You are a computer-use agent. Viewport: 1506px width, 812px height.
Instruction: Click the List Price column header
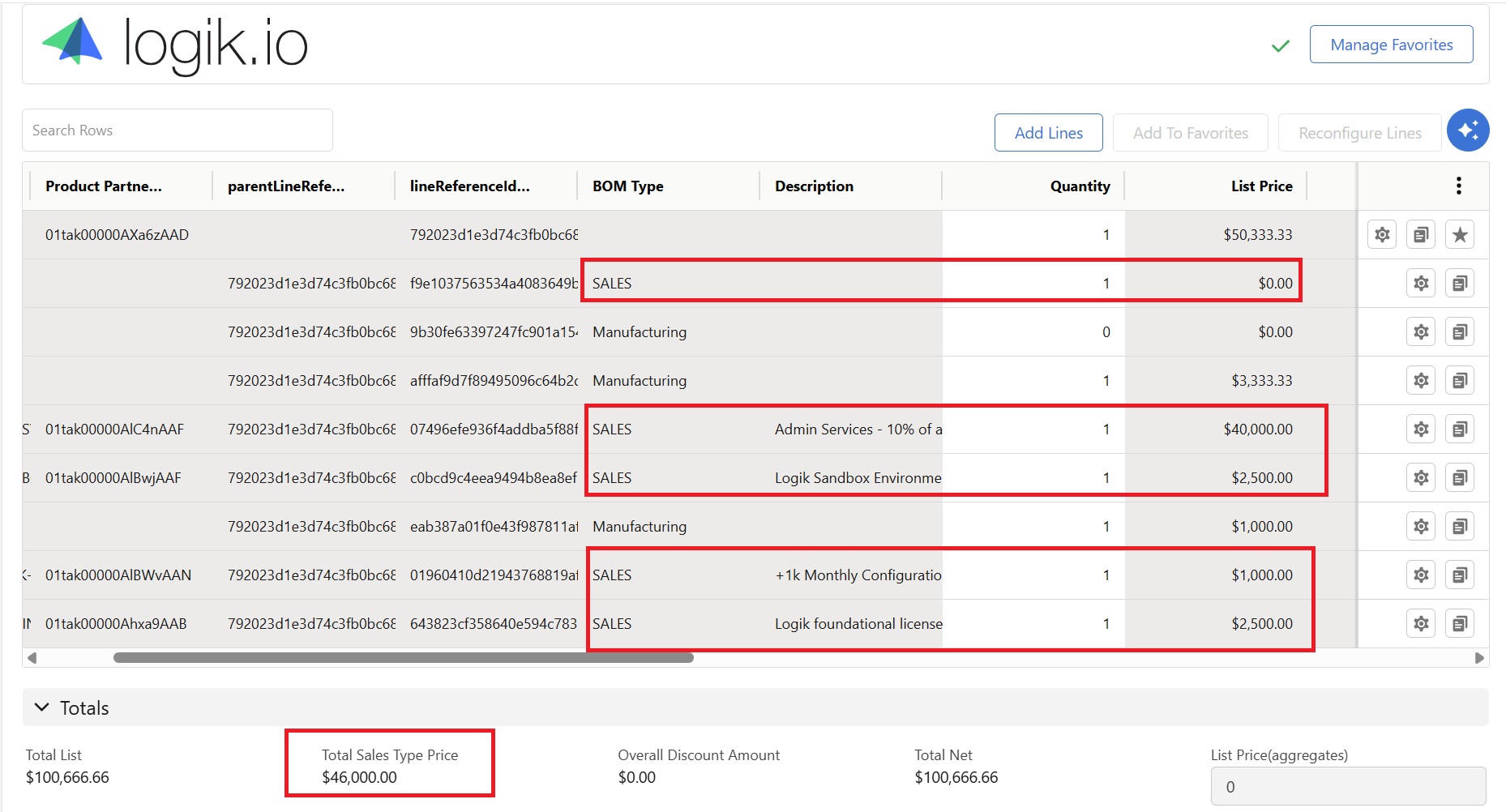(x=1262, y=186)
